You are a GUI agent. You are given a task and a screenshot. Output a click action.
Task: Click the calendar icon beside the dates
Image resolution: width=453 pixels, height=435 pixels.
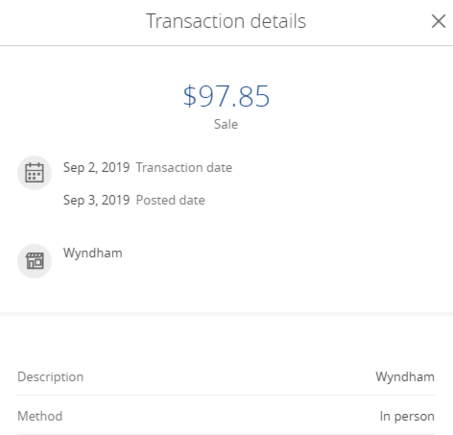[34, 173]
